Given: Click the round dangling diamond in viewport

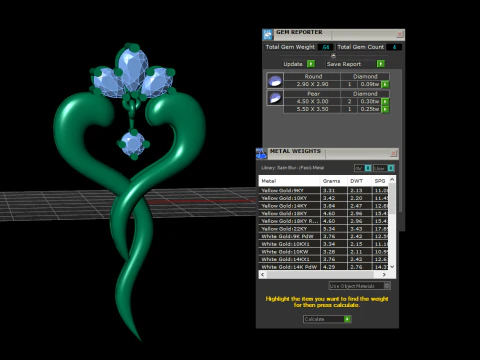Looking at the screenshot, I should (133, 144).
